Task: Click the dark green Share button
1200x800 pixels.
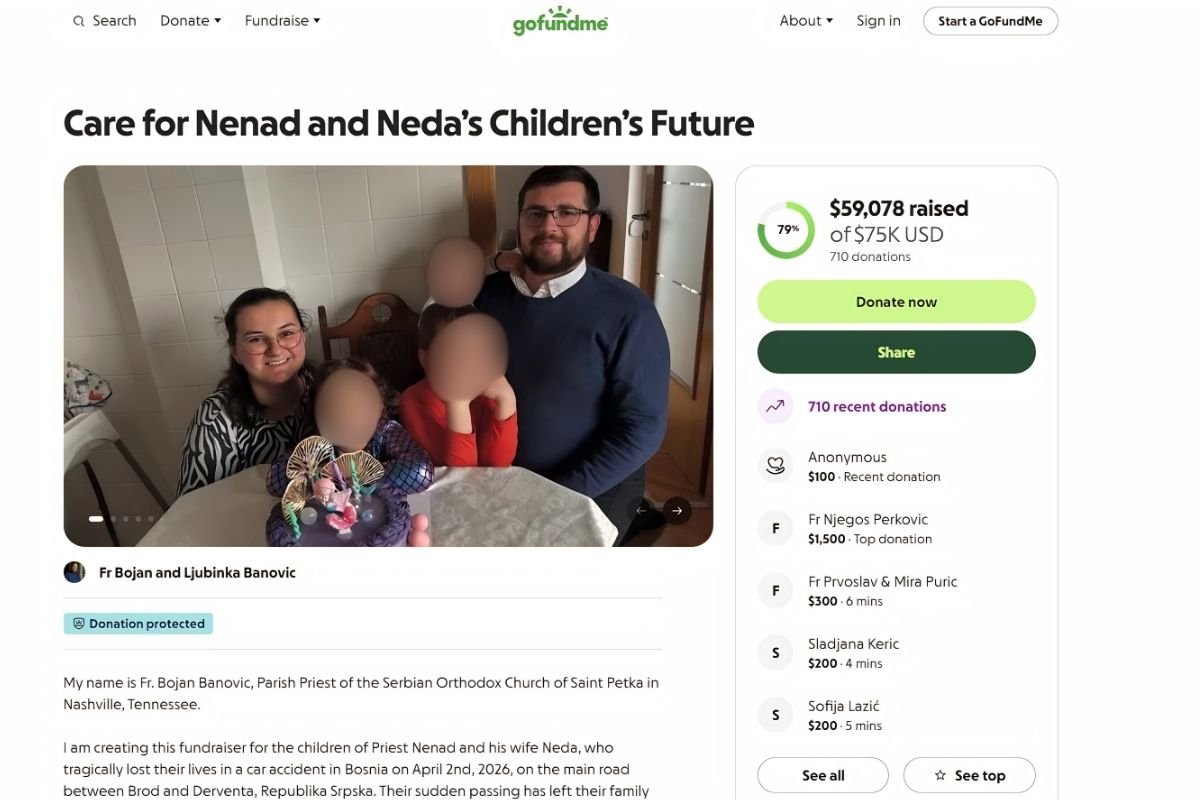Action: tap(896, 352)
